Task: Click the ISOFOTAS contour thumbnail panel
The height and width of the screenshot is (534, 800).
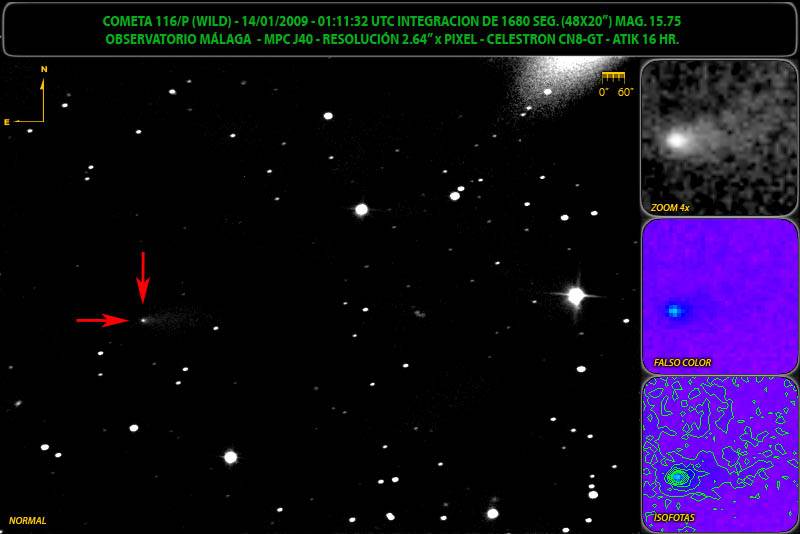Action: tap(719, 454)
